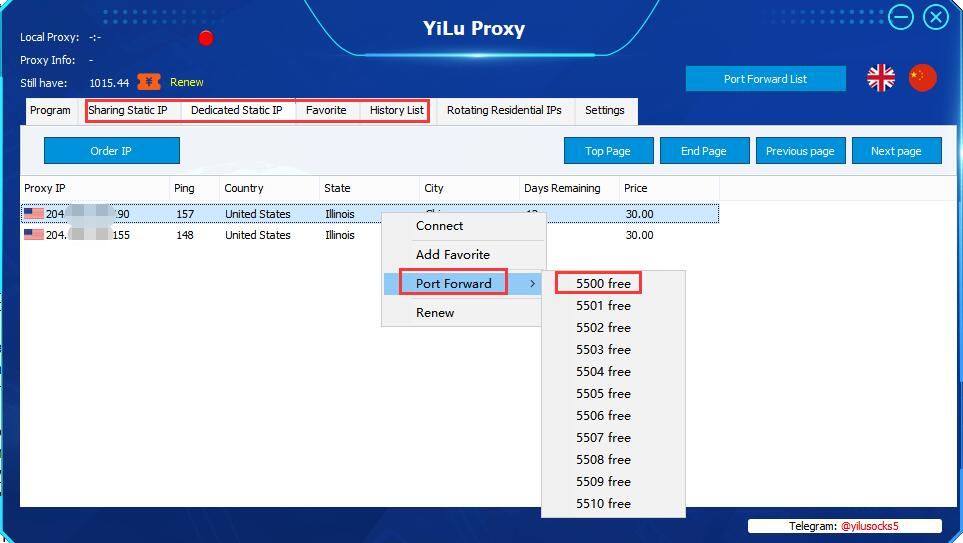963x543 pixels.
Task: Switch to English via UK flag icon
Action: (x=881, y=78)
